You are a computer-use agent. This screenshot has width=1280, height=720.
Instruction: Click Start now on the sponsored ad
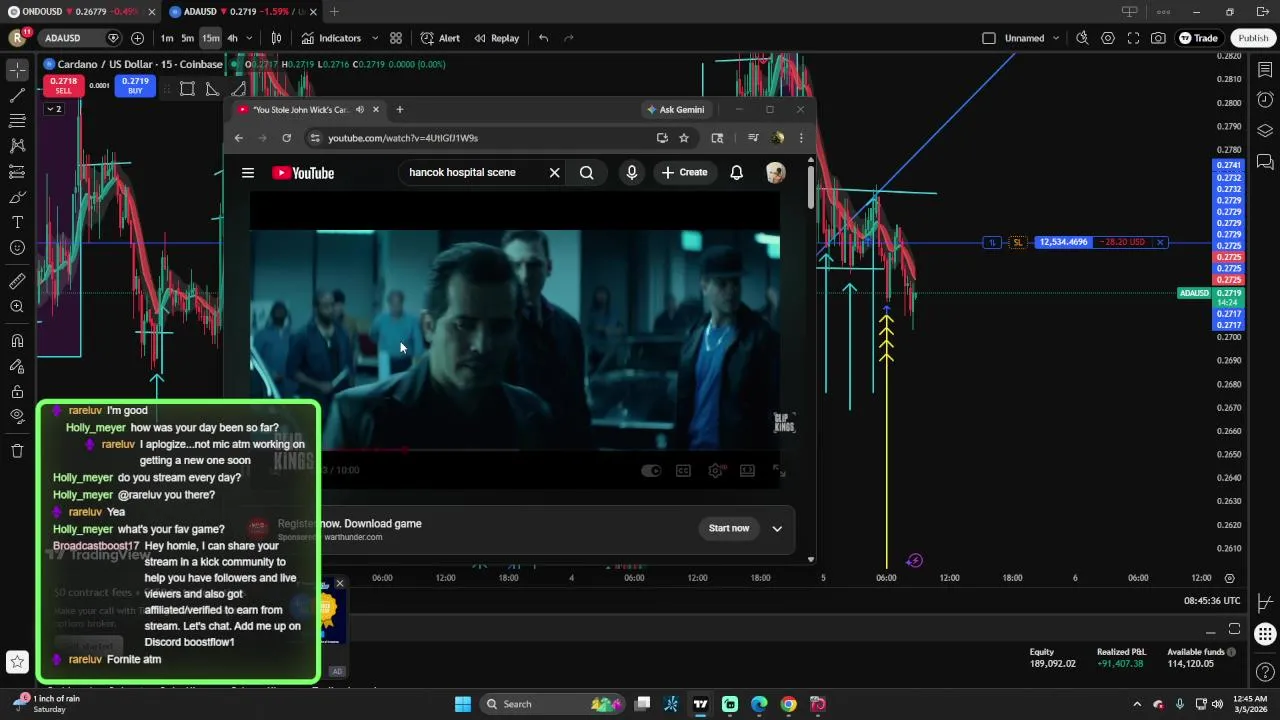pyautogui.click(x=729, y=528)
